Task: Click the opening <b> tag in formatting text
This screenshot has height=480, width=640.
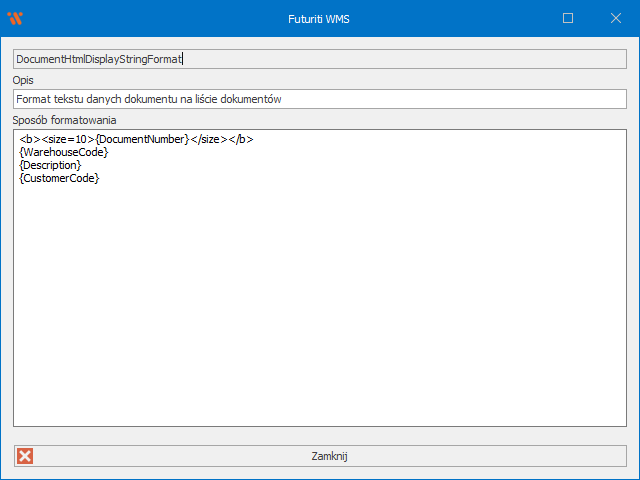Action: point(30,139)
